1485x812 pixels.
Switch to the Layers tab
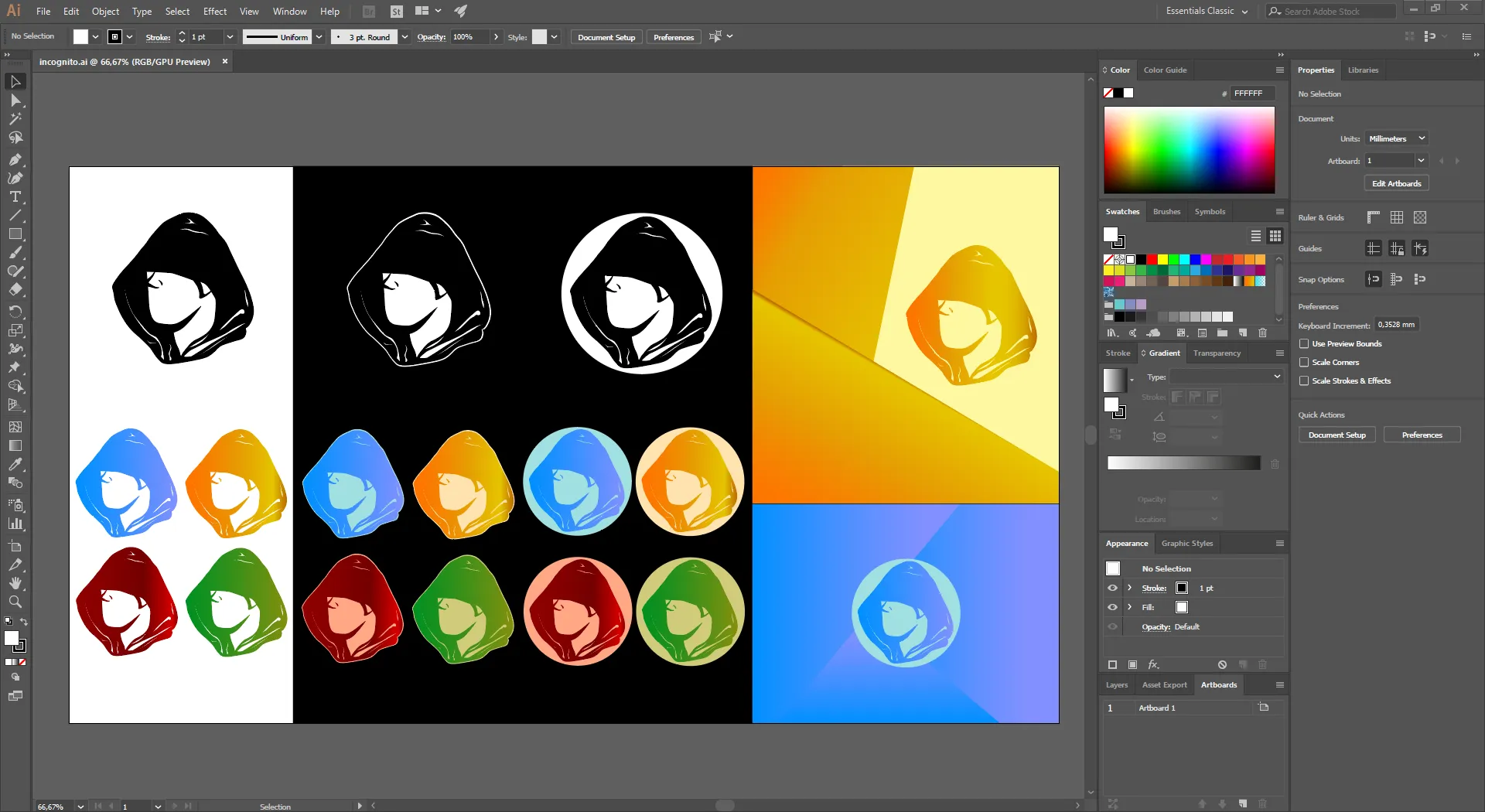click(x=1116, y=685)
